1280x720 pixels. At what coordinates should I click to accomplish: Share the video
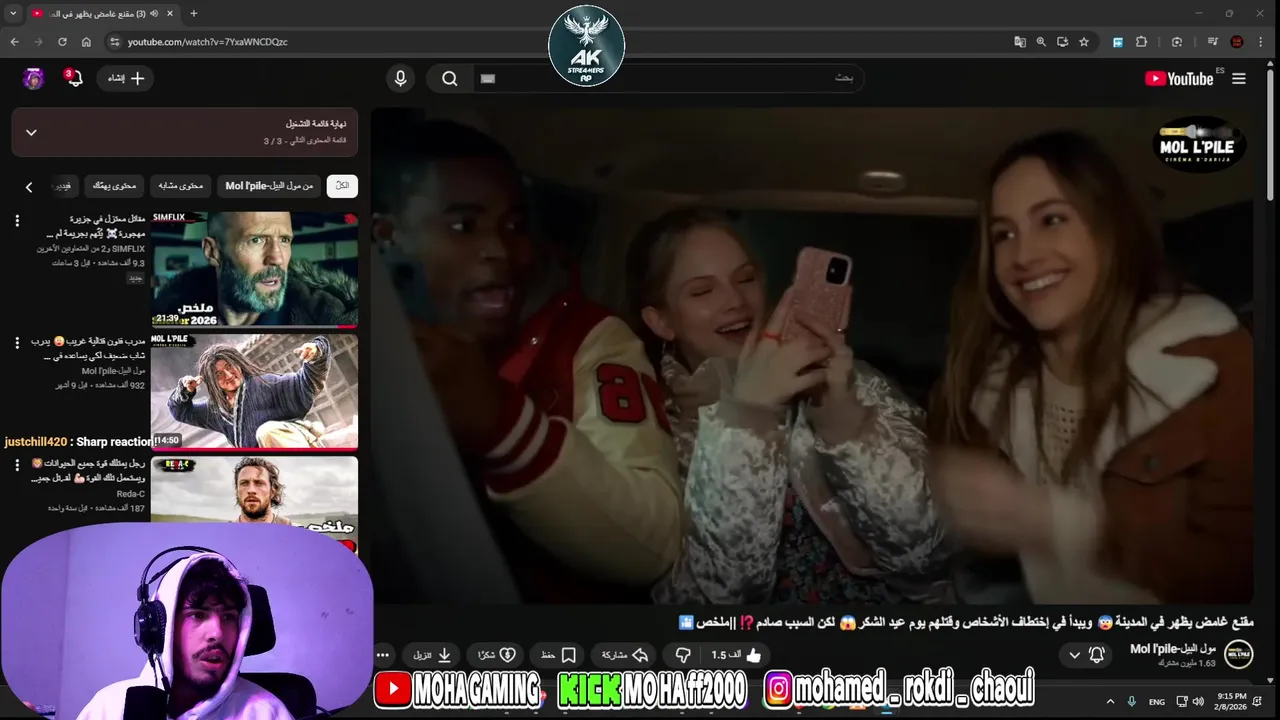tap(625, 655)
